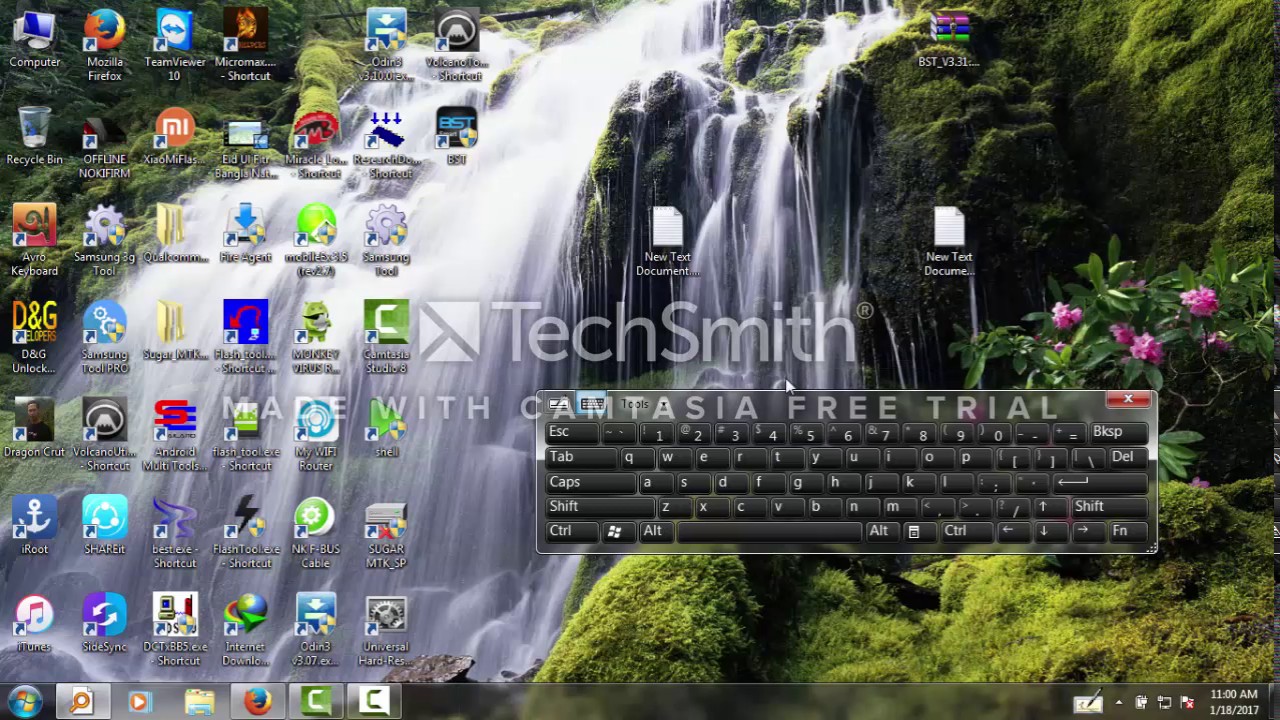Select the ResearchDownload shortcut icon
The image size is (1280, 720).
click(386, 144)
